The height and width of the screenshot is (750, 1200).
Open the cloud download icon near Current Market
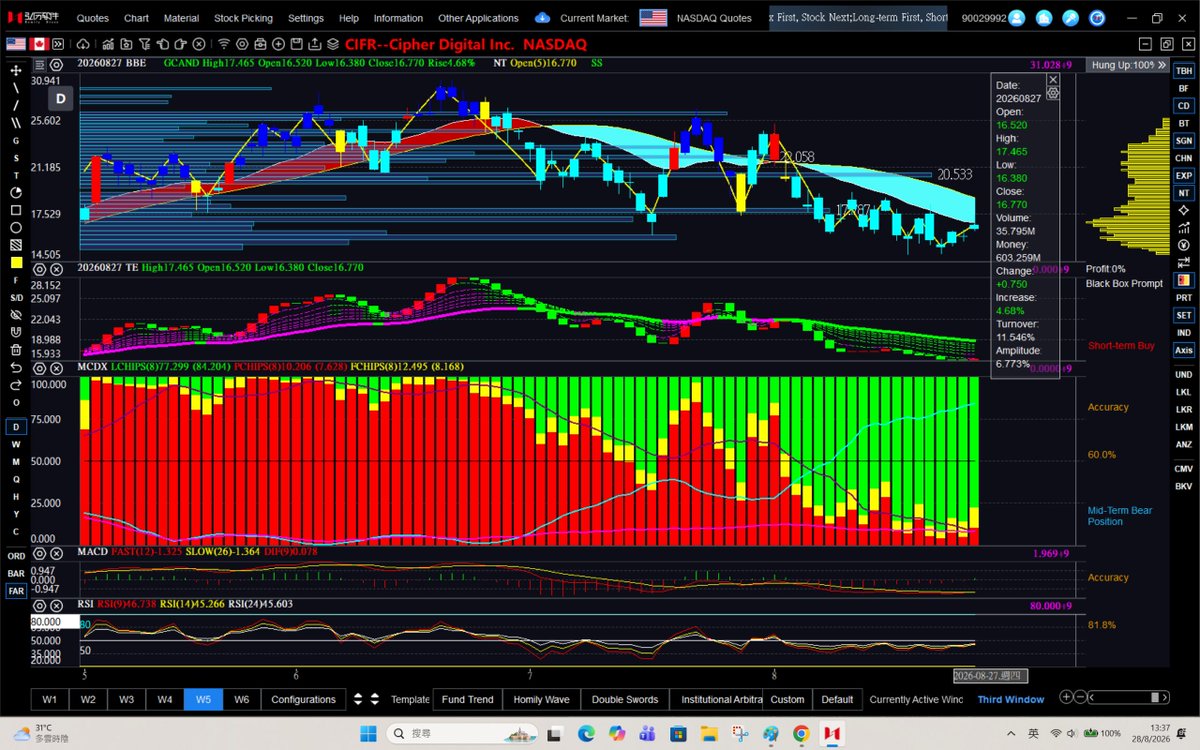(542, 18)
